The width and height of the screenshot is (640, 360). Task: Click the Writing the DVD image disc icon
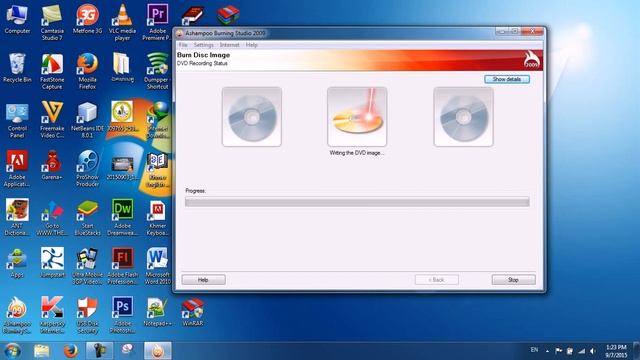(357, 117)
